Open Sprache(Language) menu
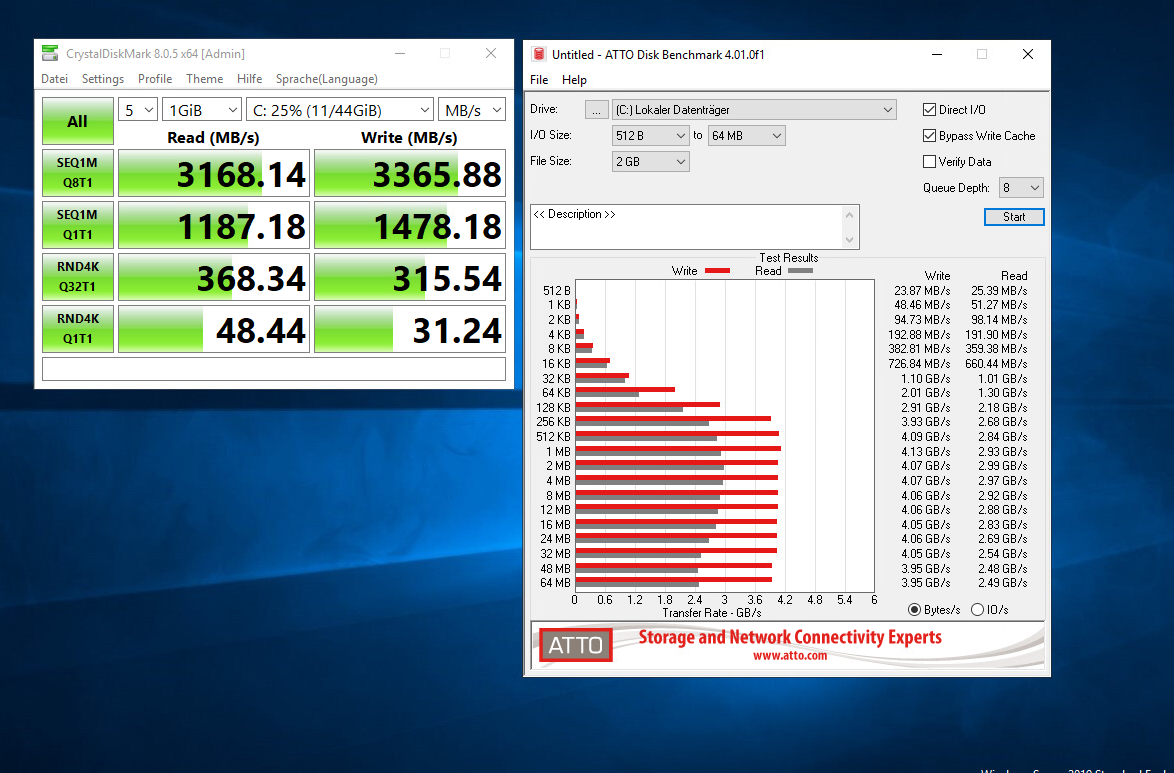 point(326,79)
